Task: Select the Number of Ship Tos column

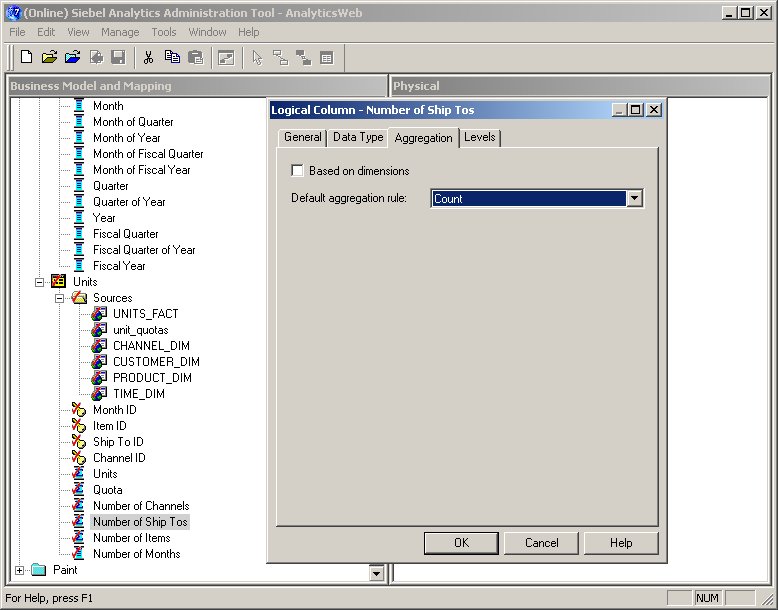Action: (x=140, y=522)
